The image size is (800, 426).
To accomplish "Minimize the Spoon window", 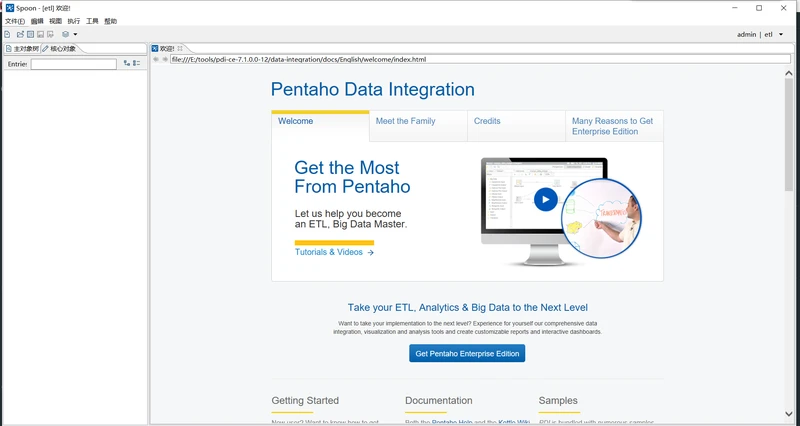I will coord(735,8).
